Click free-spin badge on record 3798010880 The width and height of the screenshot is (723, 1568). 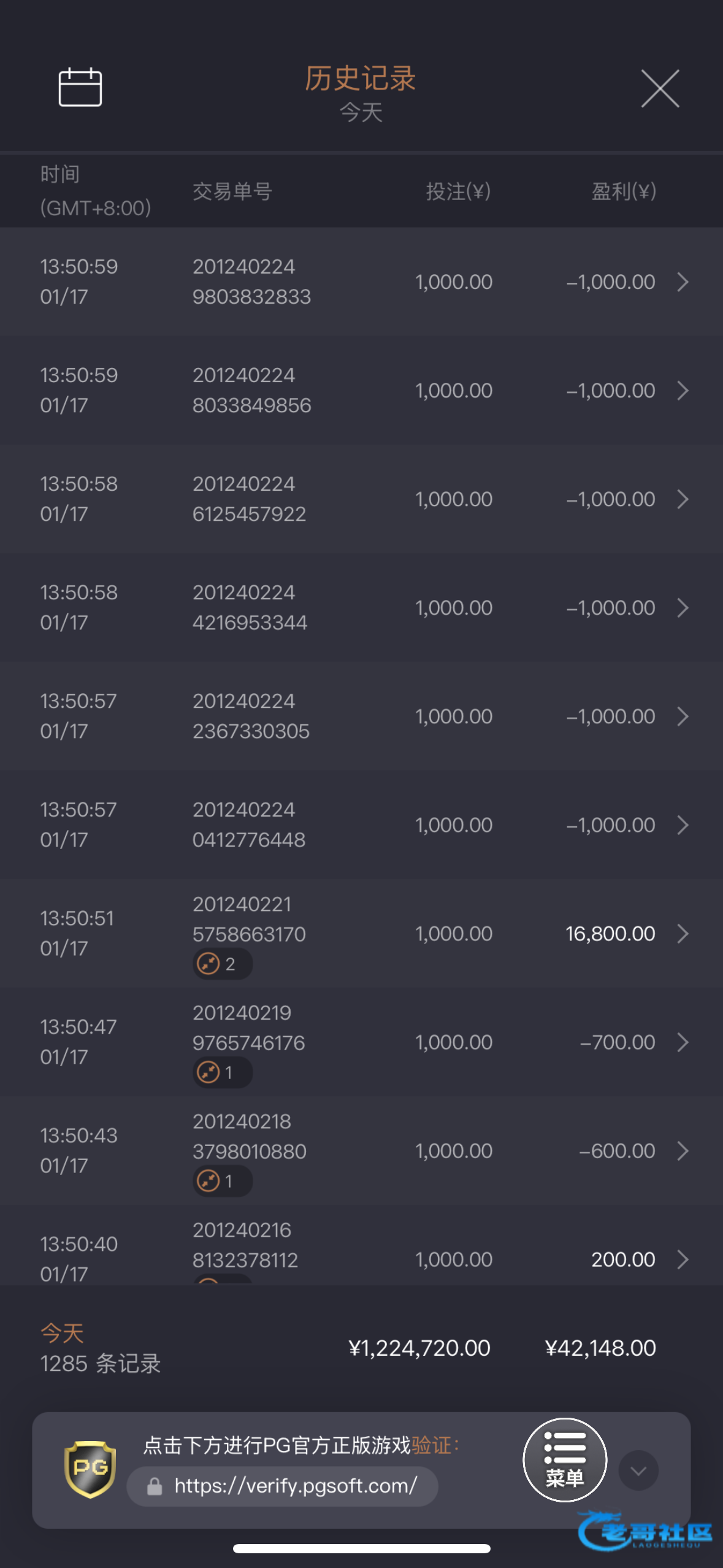tap(222, 1181)
